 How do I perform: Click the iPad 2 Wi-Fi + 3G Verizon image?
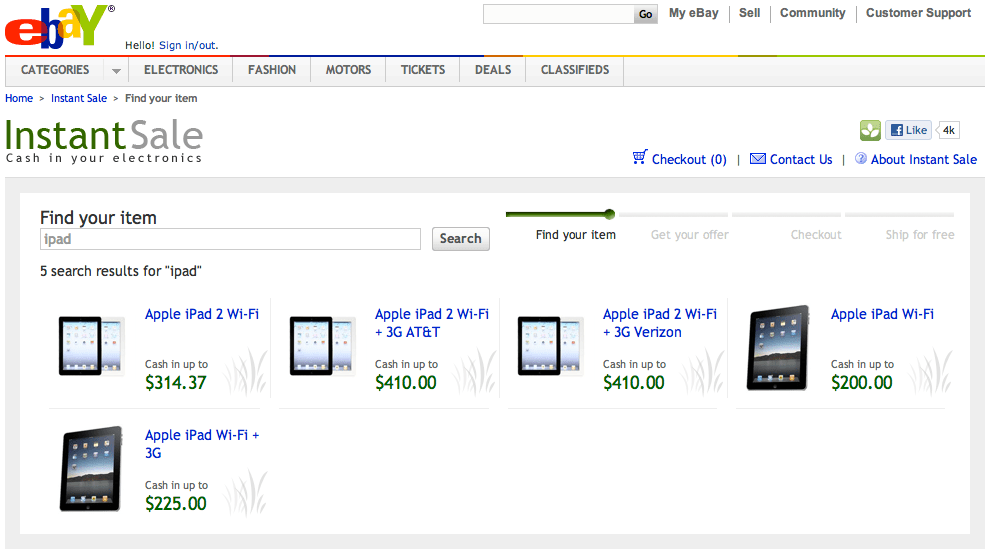pyautogui.click(x=550, y=346)
